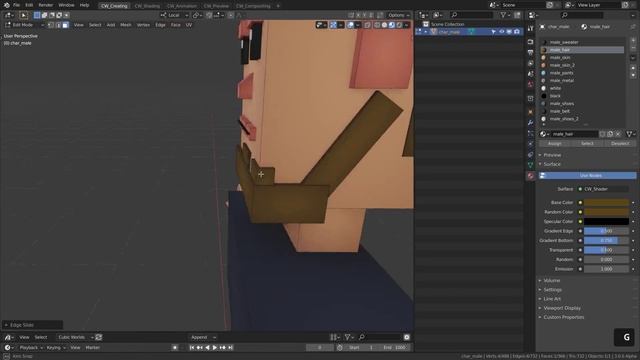640x360 pixels.
Task: Open the Window menu
Action: [x=67, y=5]
